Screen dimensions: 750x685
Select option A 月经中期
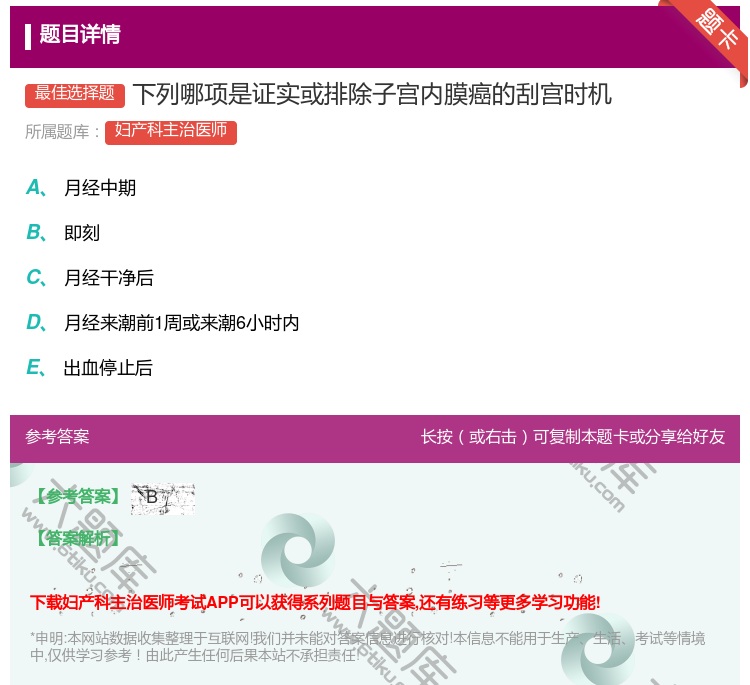81,188
